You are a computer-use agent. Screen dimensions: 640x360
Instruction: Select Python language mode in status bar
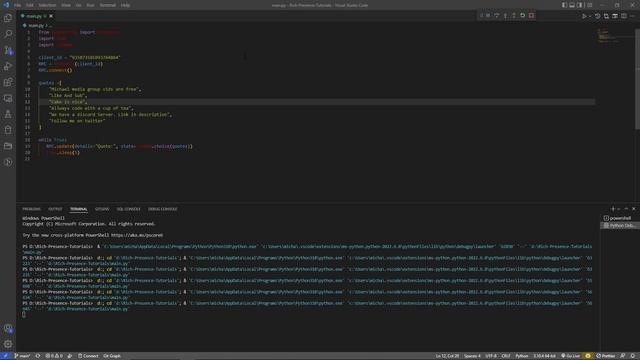522,356
